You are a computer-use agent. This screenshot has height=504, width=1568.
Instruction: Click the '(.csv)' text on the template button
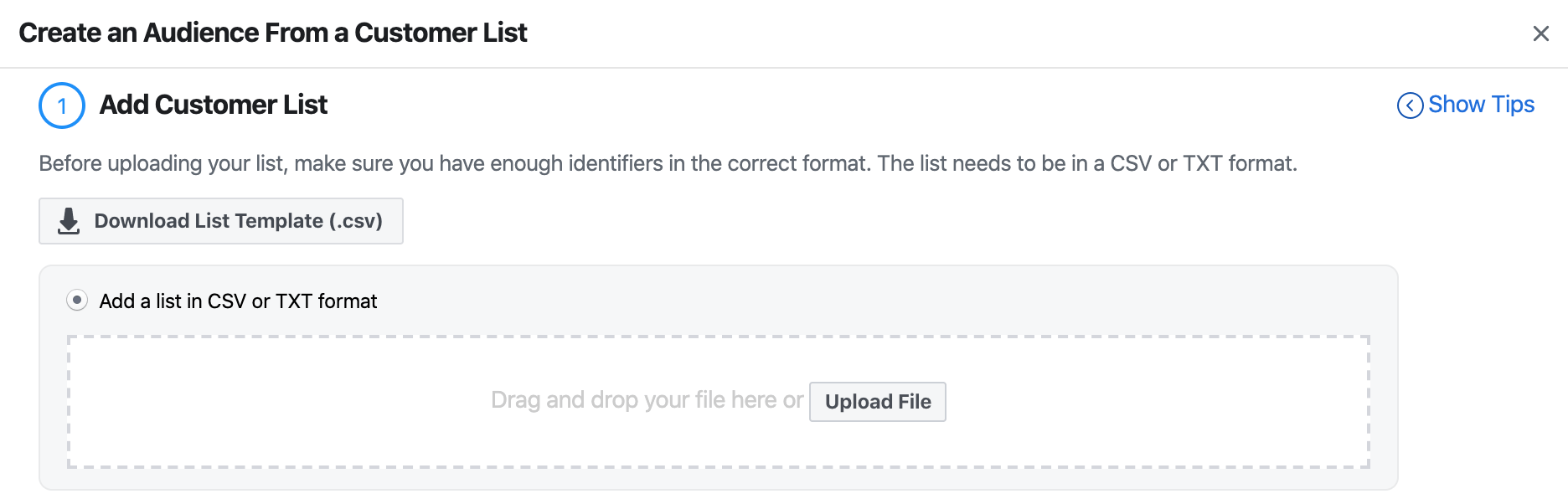tap(355, 221)
